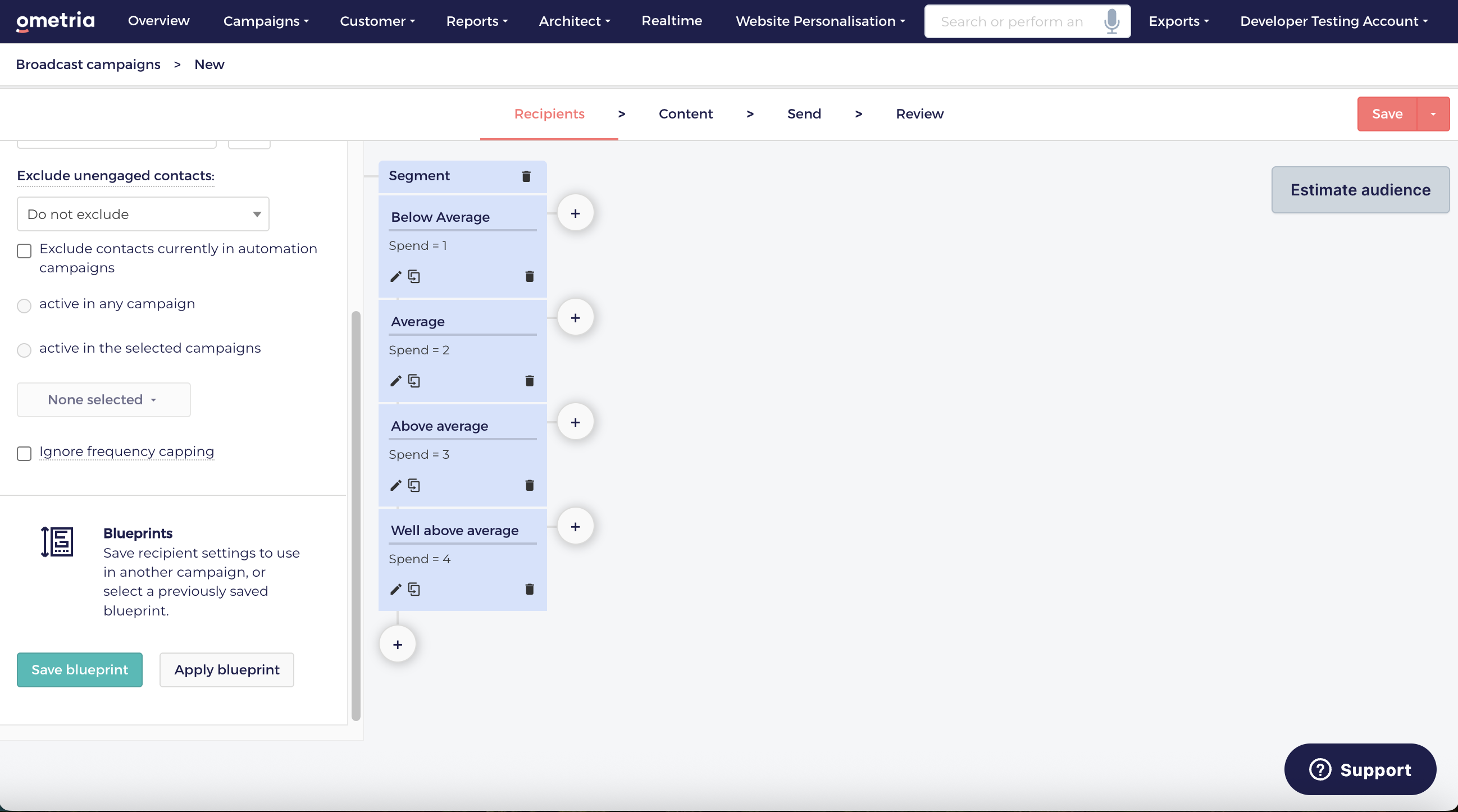1458x812 pixels.
Task: Add a new segment at bottom plus
Action: [398, 645]
